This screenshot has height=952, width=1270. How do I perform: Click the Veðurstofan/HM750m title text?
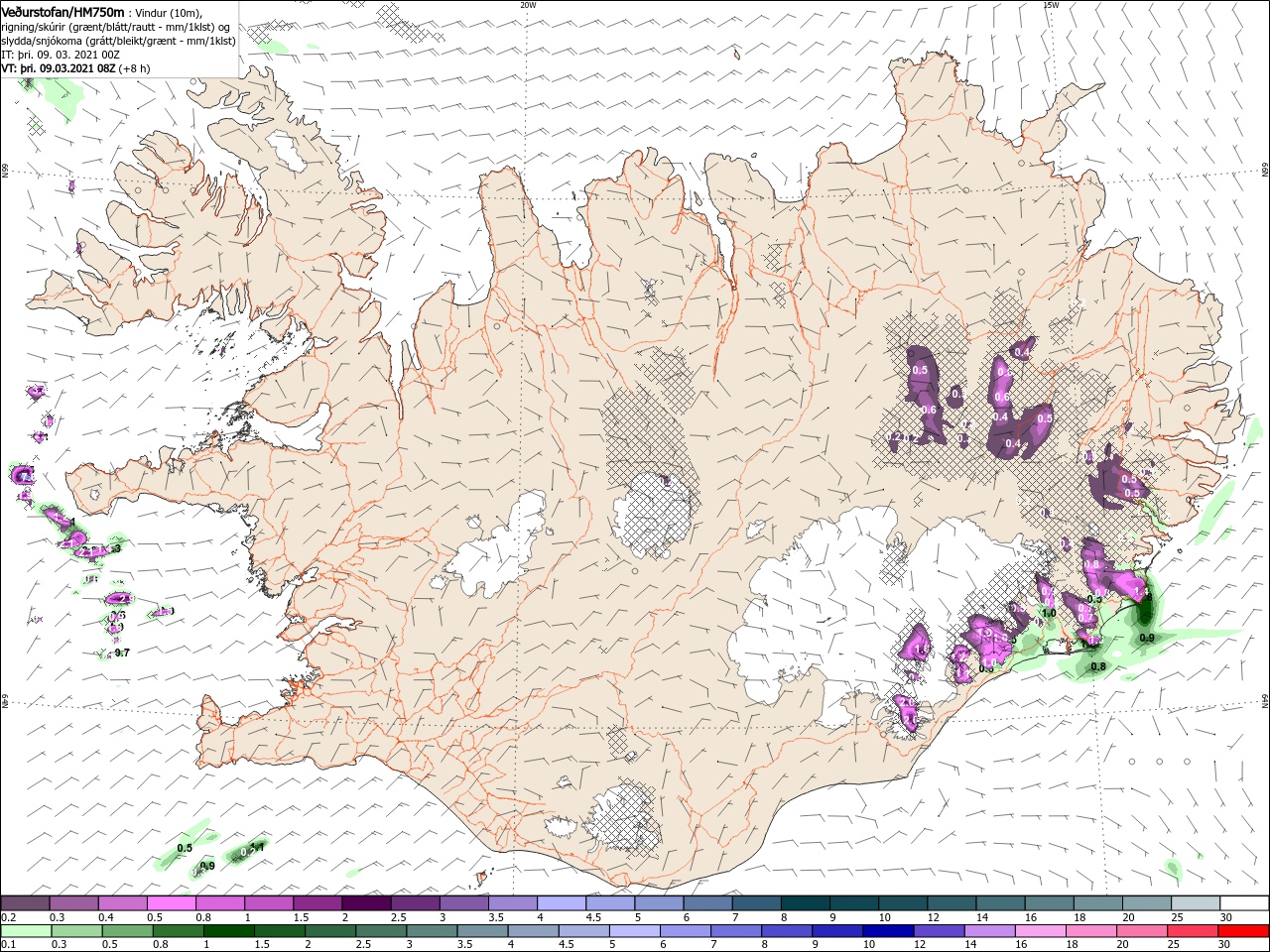[x=62, y=11]
